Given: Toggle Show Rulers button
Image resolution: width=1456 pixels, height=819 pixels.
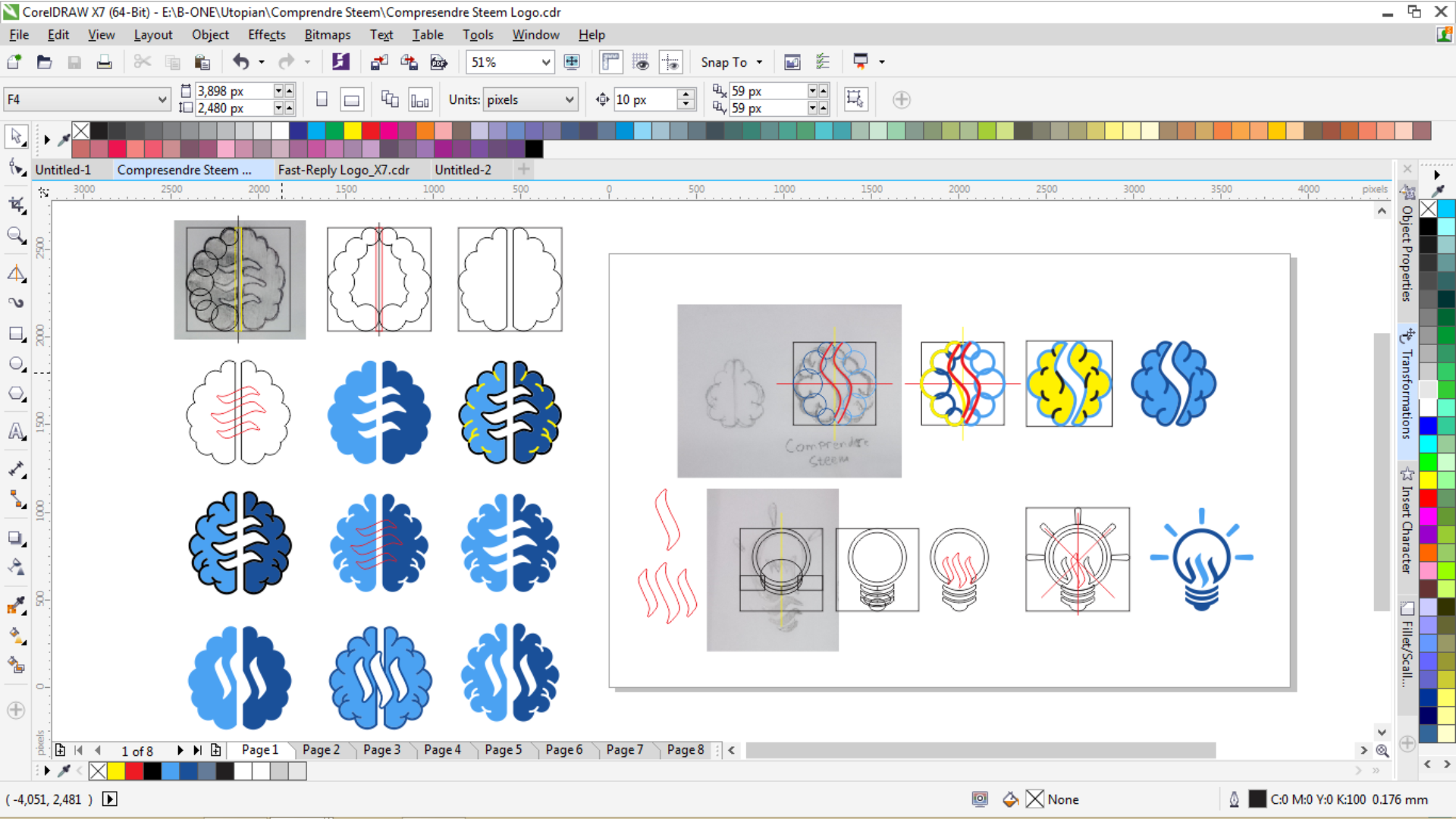Looking at the screenshot, I should click(610, 62).
